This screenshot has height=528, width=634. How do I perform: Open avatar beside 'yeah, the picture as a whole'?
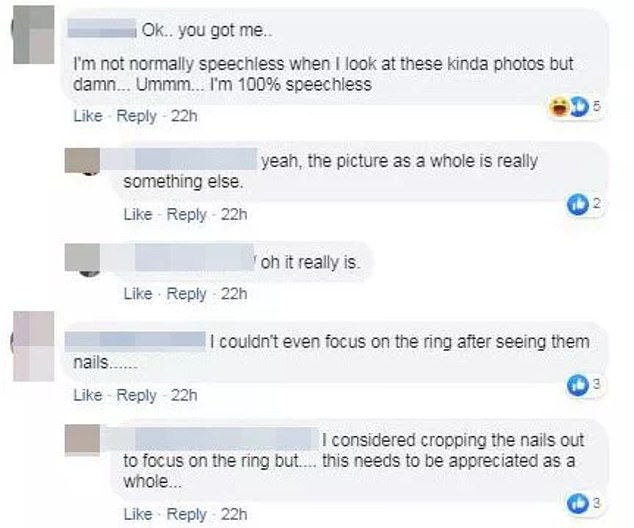(82, 161)
